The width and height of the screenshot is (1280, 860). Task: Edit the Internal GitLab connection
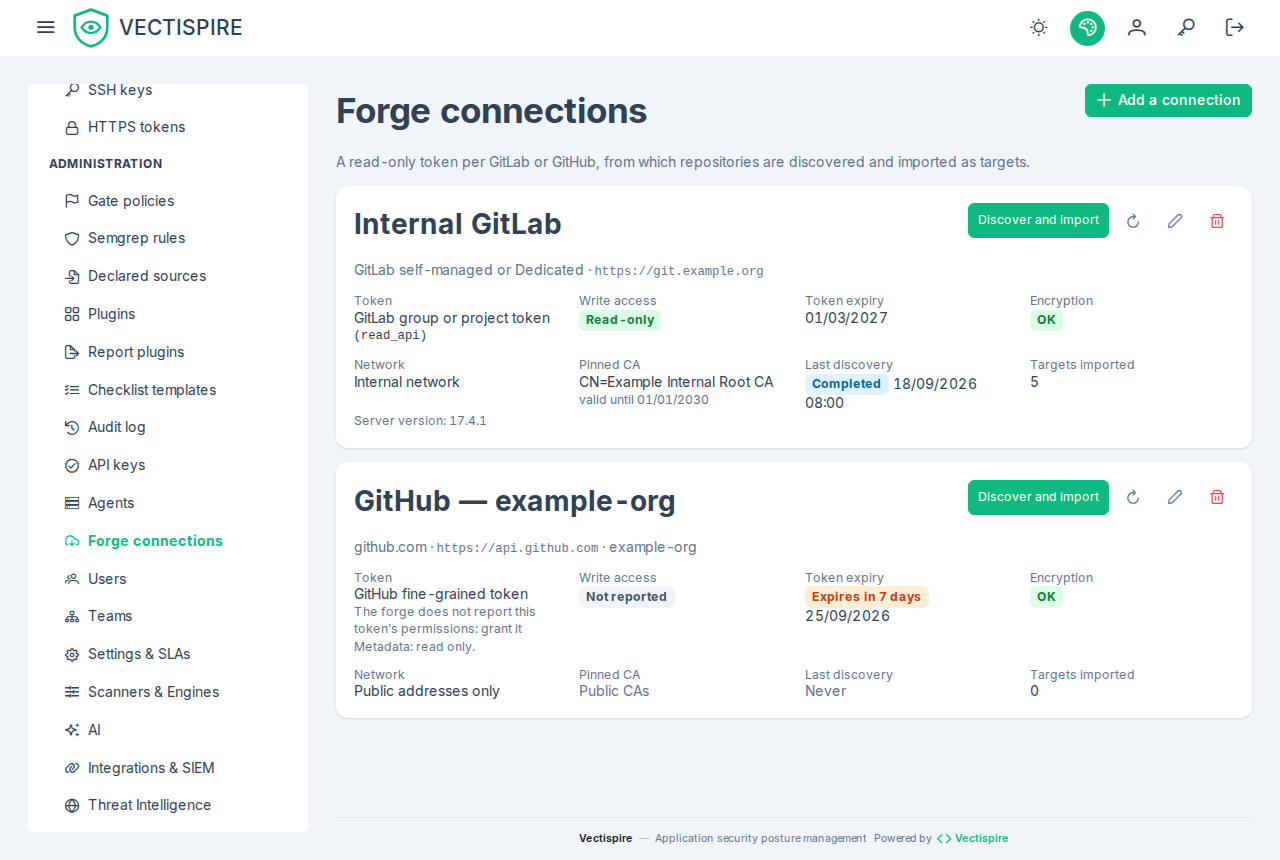pos(1175,221)
